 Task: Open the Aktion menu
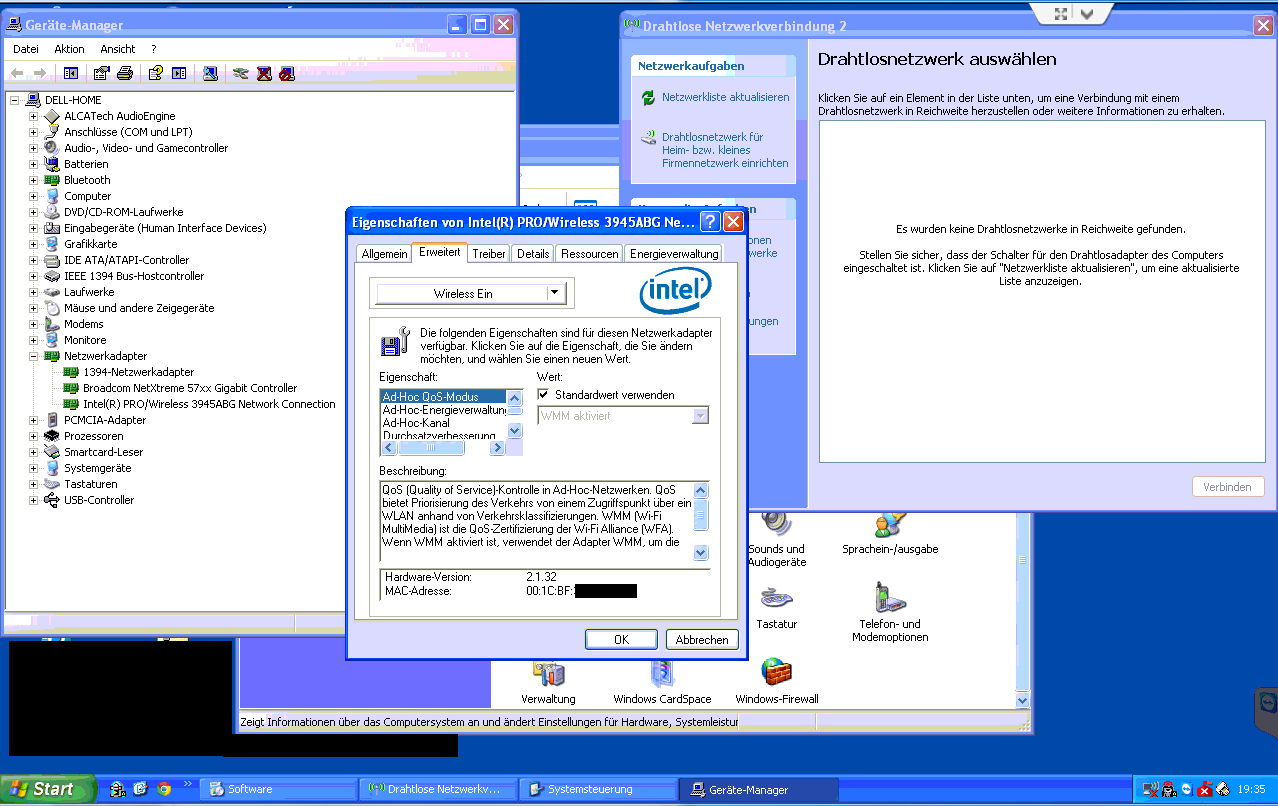69,49
